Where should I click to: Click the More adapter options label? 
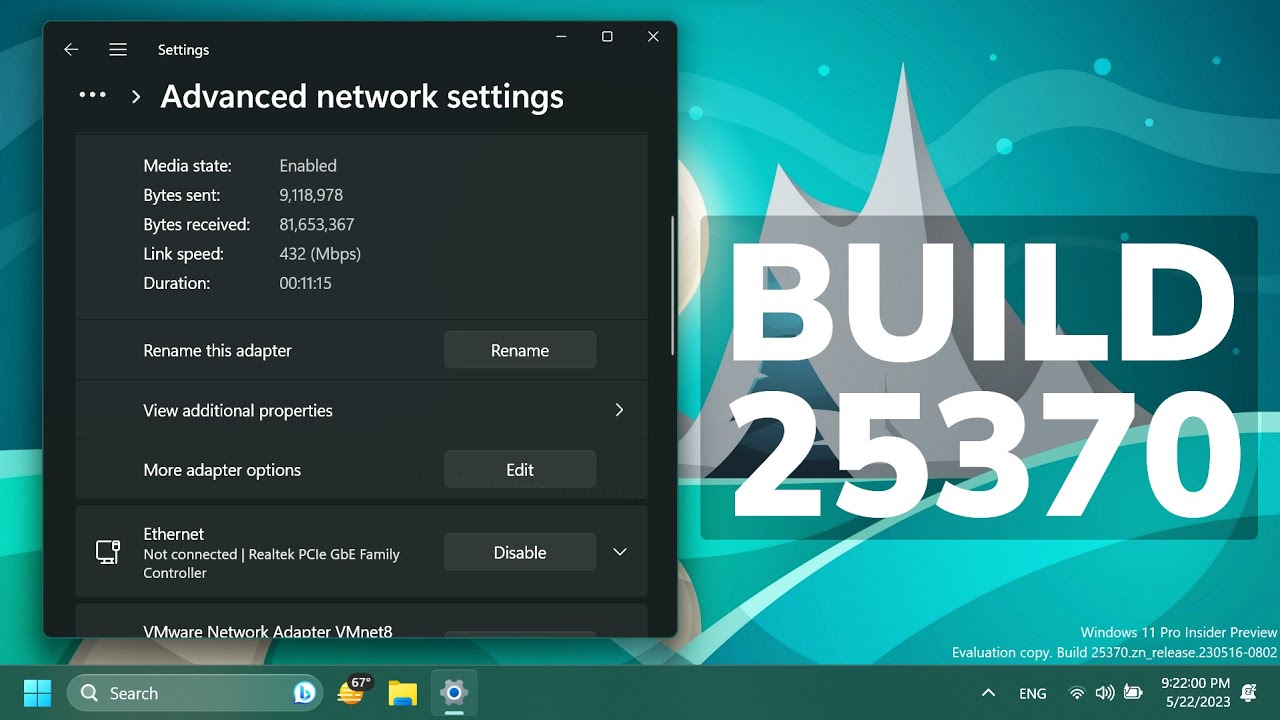(x=222, y=470)
